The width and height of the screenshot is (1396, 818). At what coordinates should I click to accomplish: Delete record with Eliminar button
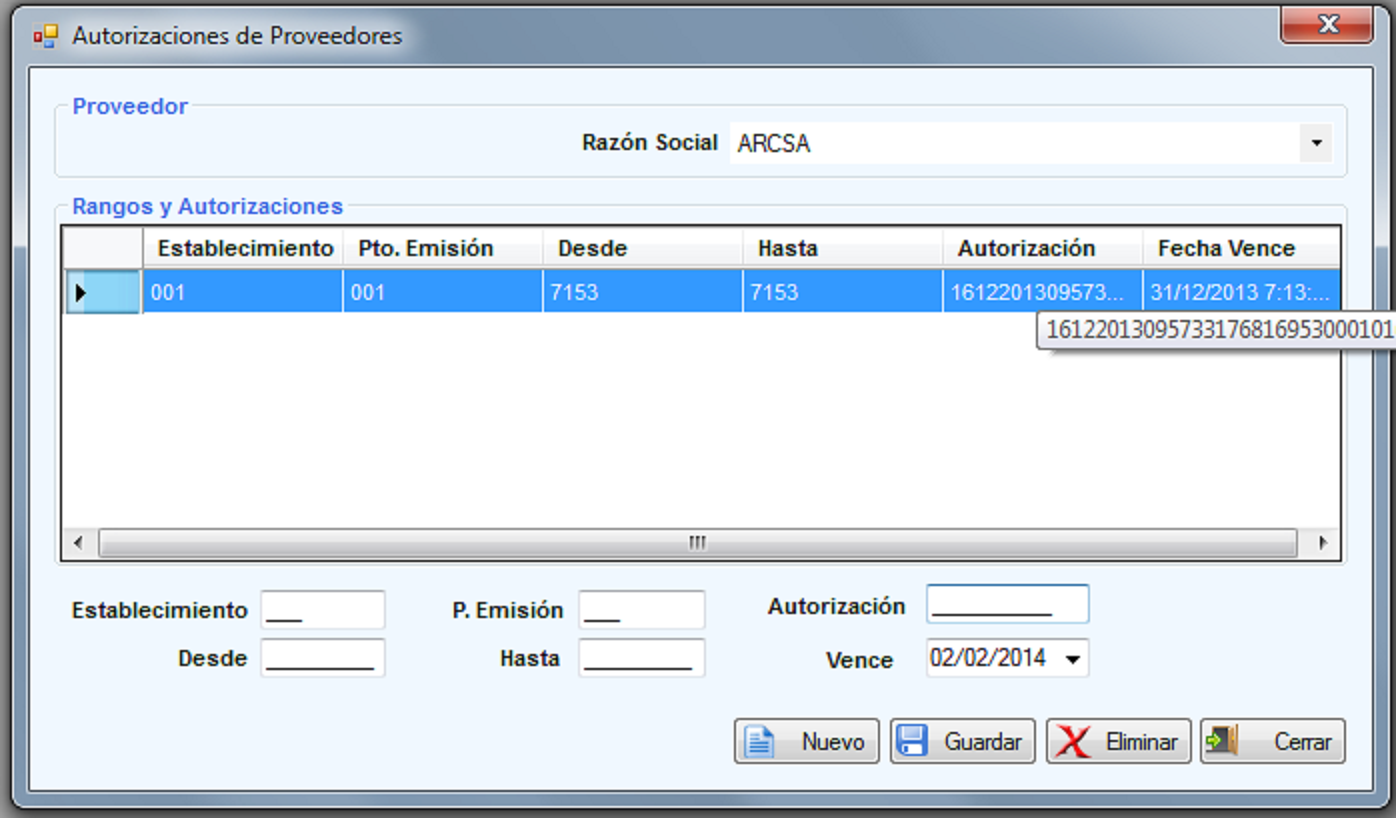click(1119, 741)
